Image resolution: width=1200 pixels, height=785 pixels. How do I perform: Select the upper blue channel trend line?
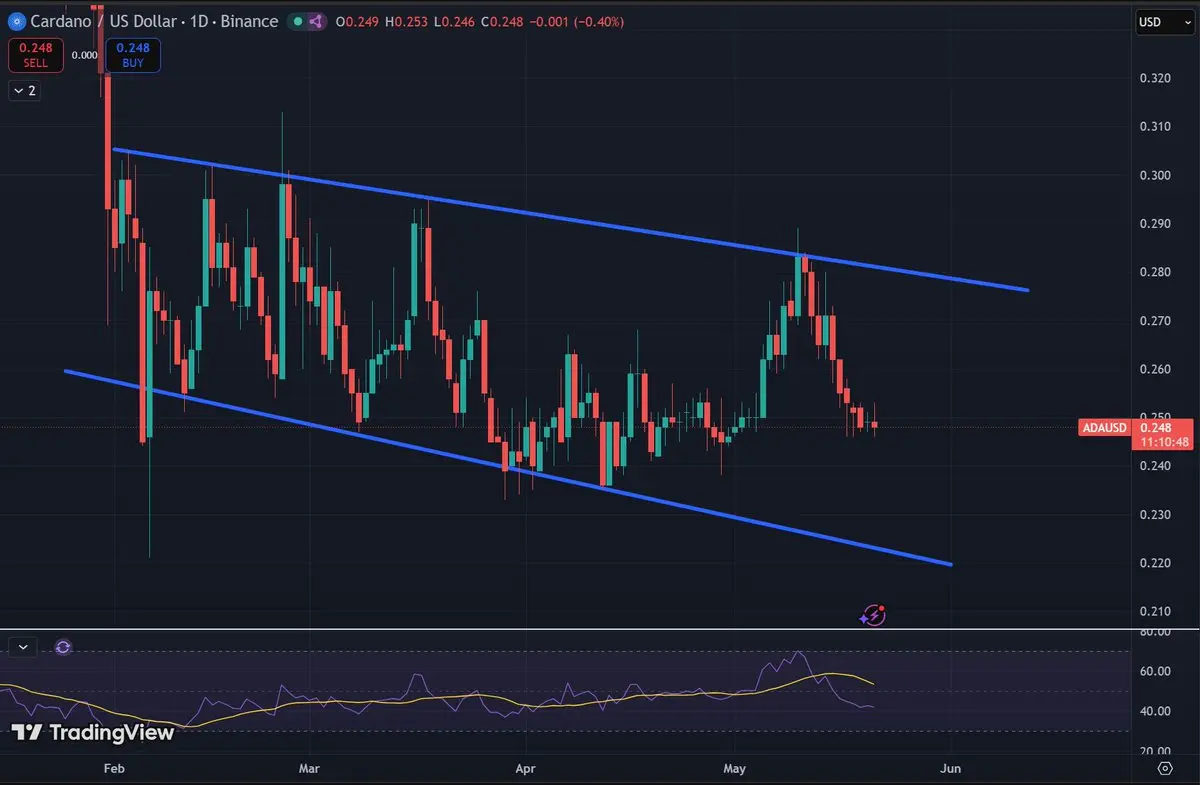570,220
